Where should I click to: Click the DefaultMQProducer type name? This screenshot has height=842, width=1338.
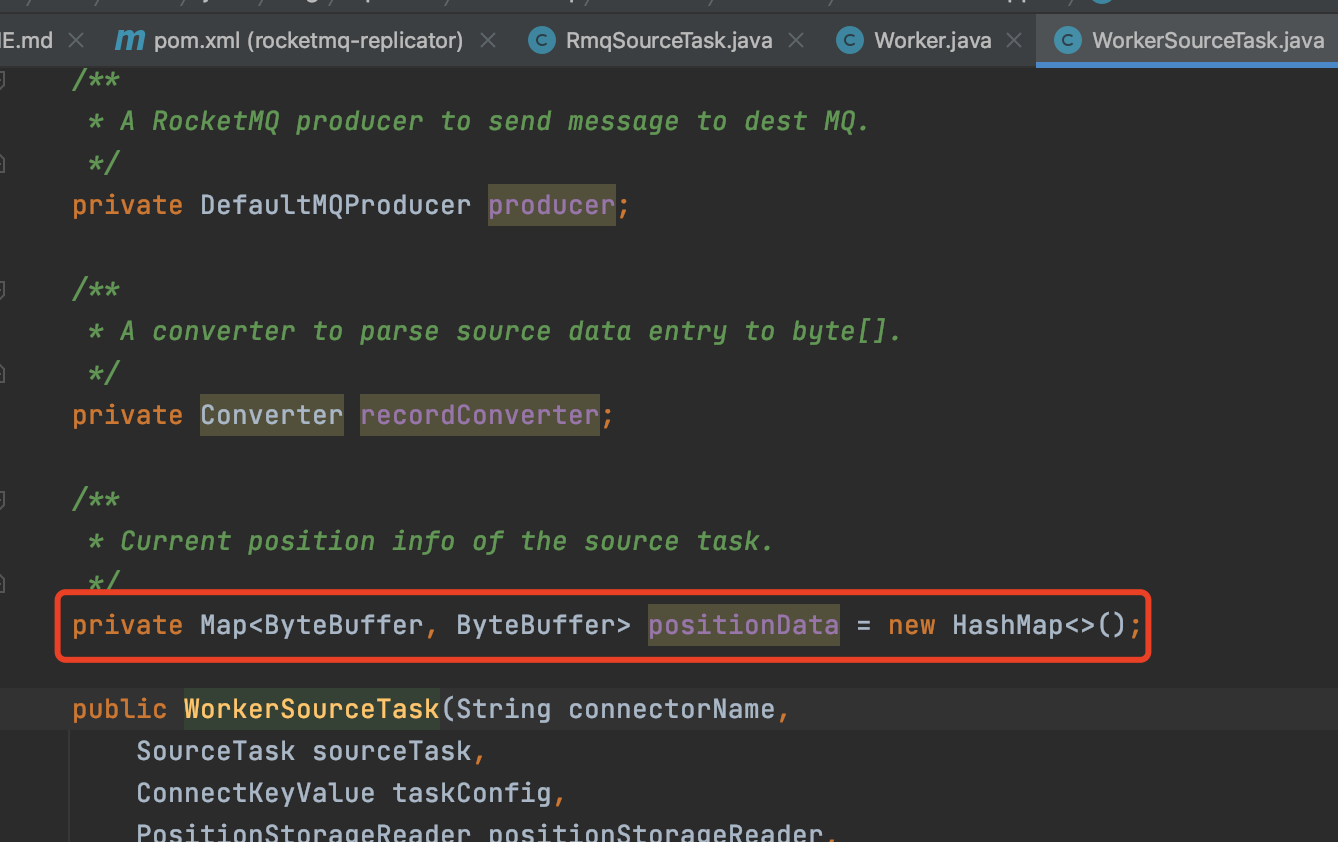335,205
